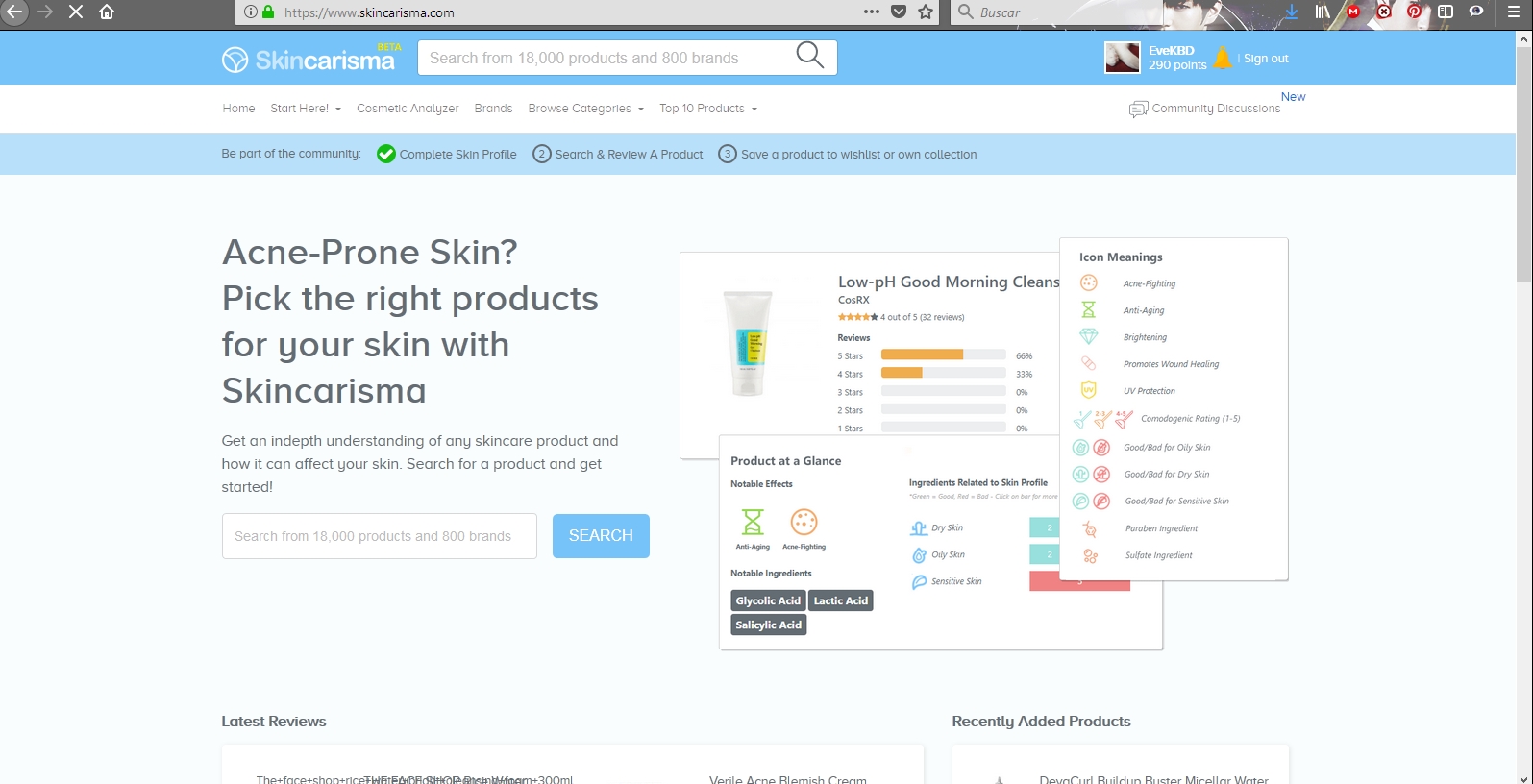
Task: Expand the Top 10 Products dropdown
Action: tap(708, 109)
